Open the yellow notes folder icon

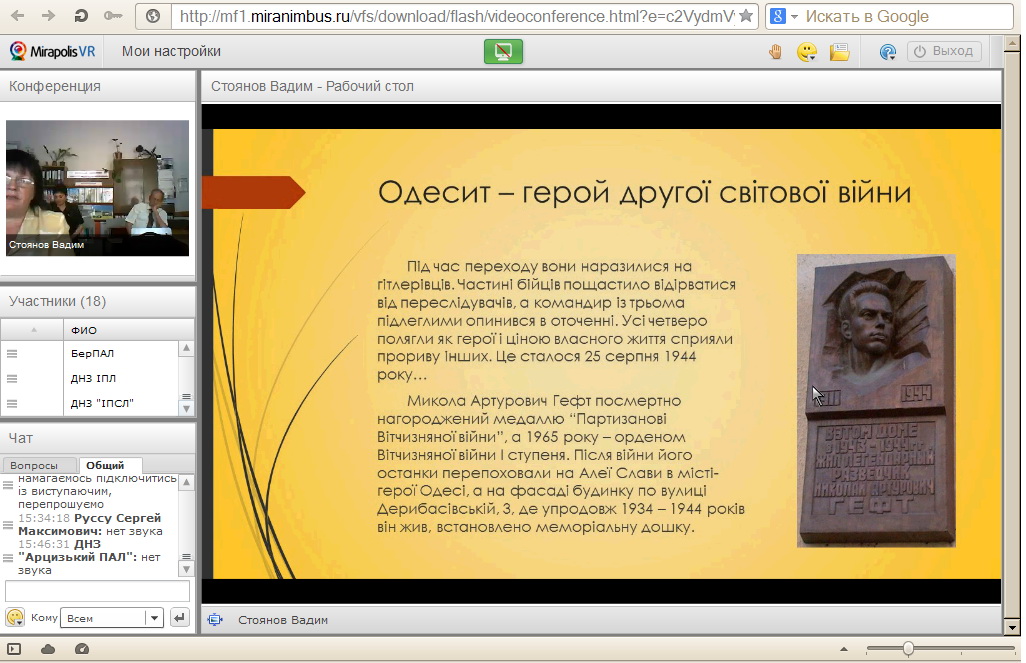(x=839, y=52)
